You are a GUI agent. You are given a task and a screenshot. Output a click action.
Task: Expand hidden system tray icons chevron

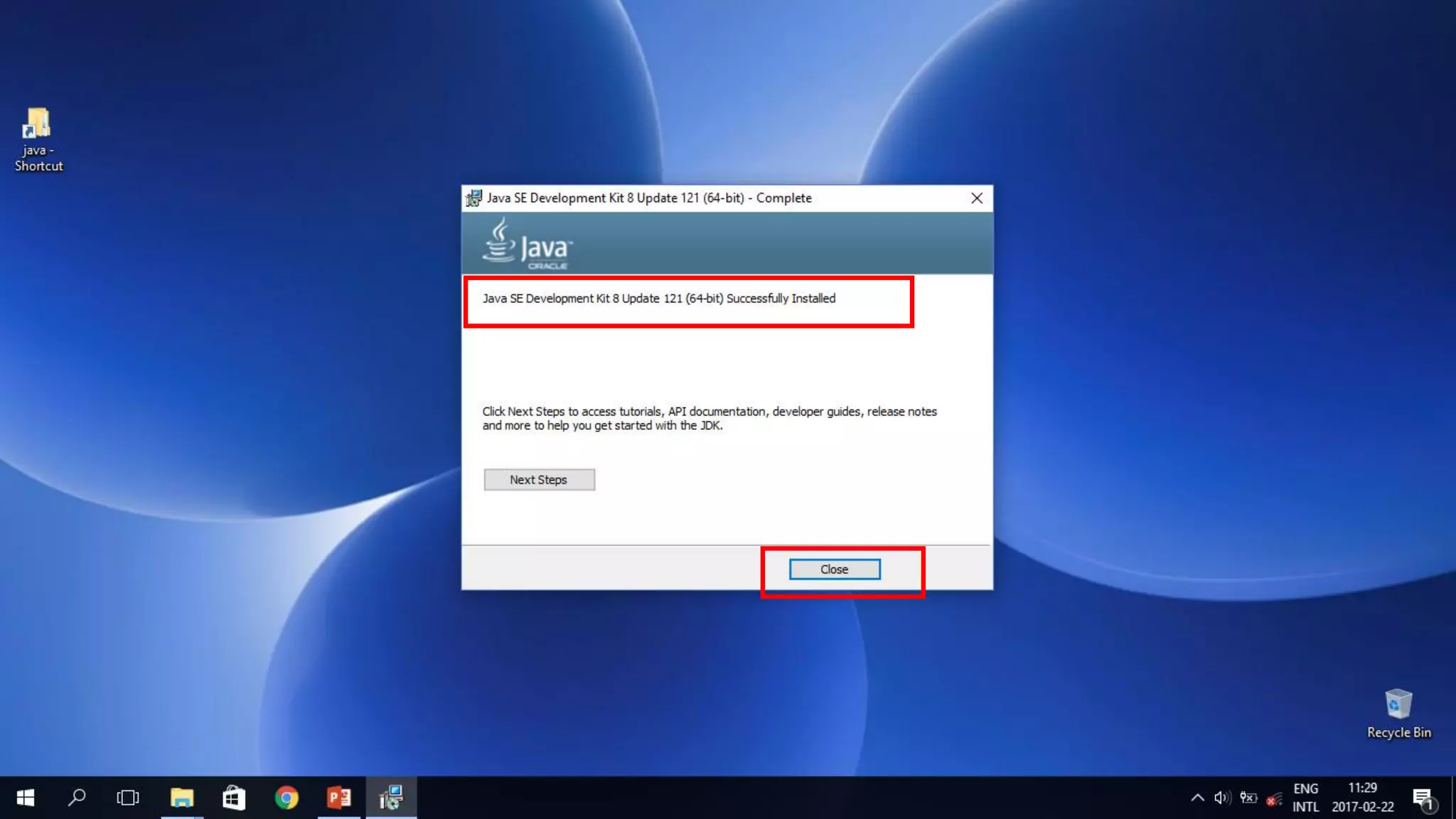point(1197,798)
